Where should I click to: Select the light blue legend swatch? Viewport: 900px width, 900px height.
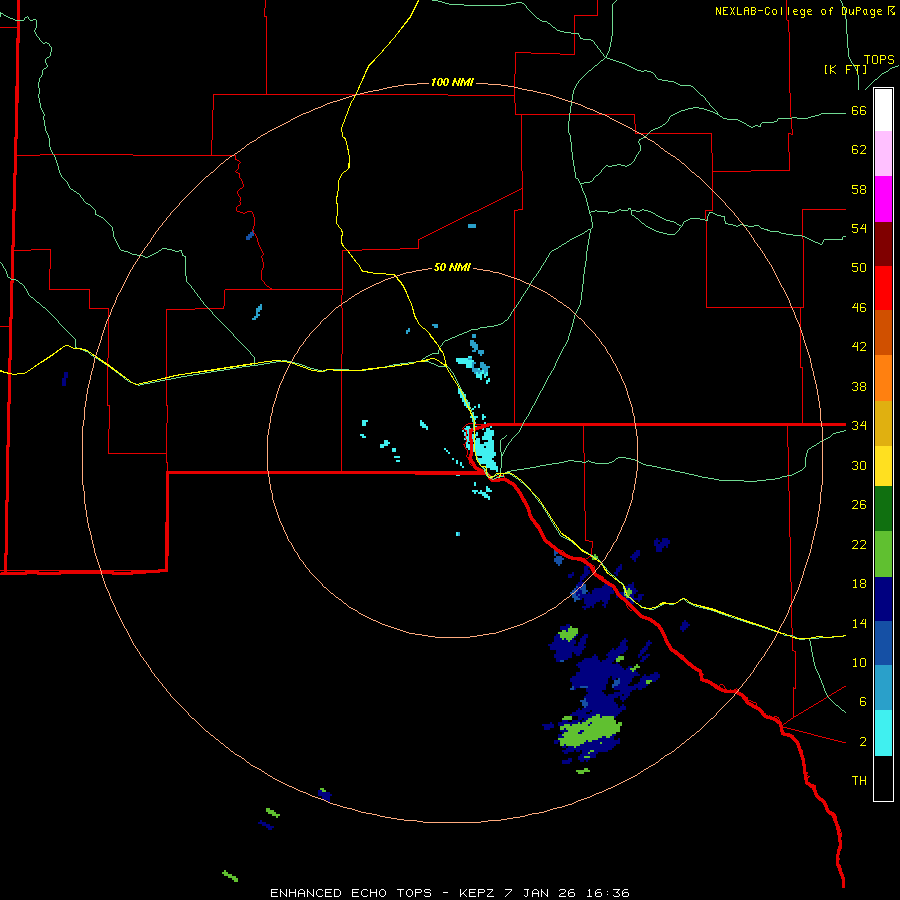click(883, 688)
